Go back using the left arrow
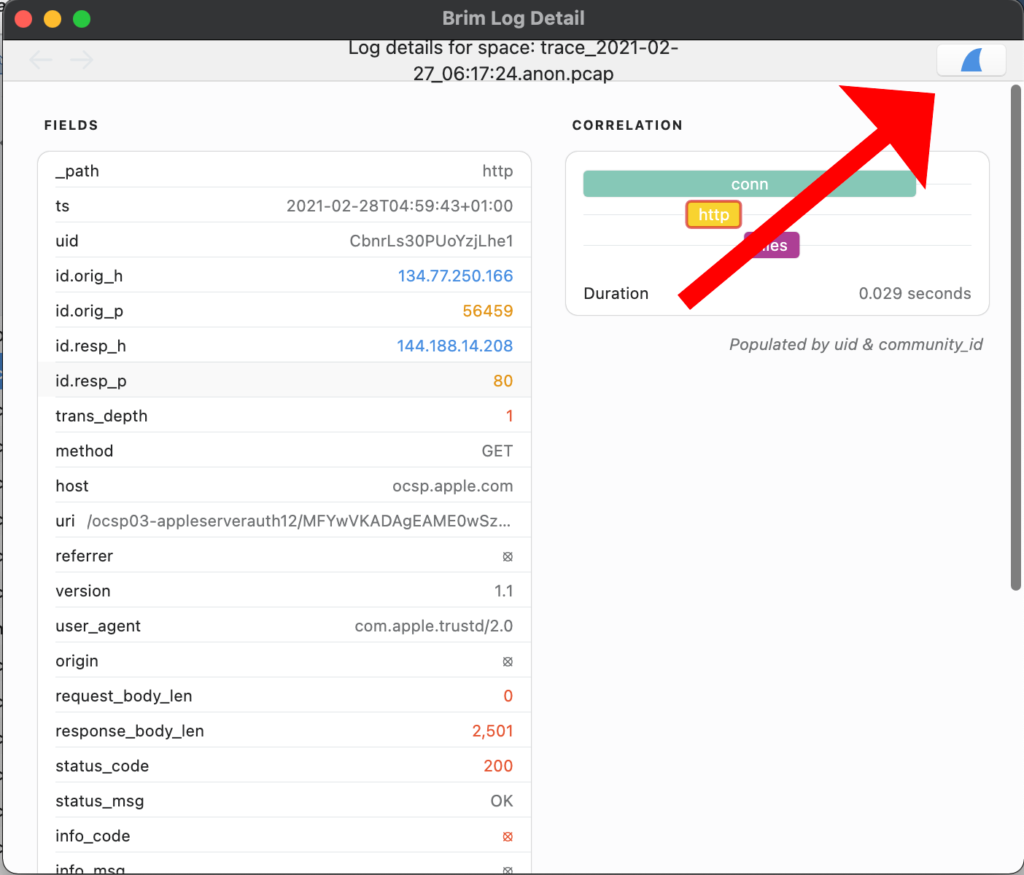The width and height of the screenshot is (1024, 875). coord(41,61)
